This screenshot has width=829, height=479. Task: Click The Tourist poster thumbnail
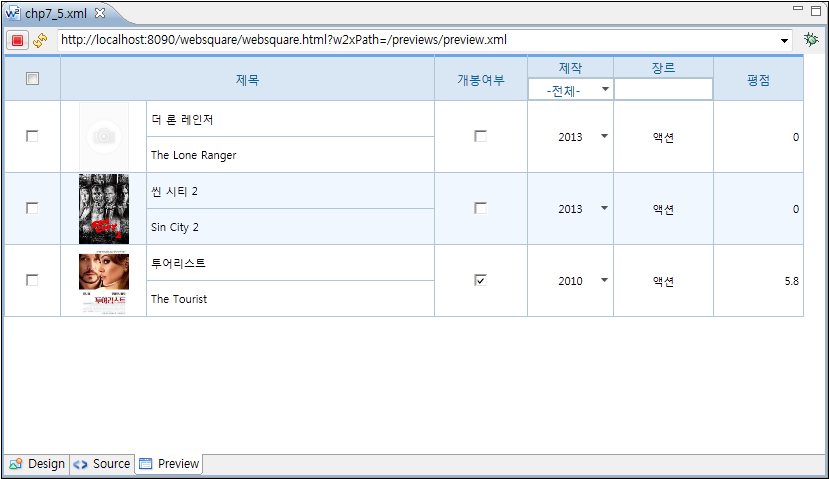pyautogui.click(x=104, y=281)
